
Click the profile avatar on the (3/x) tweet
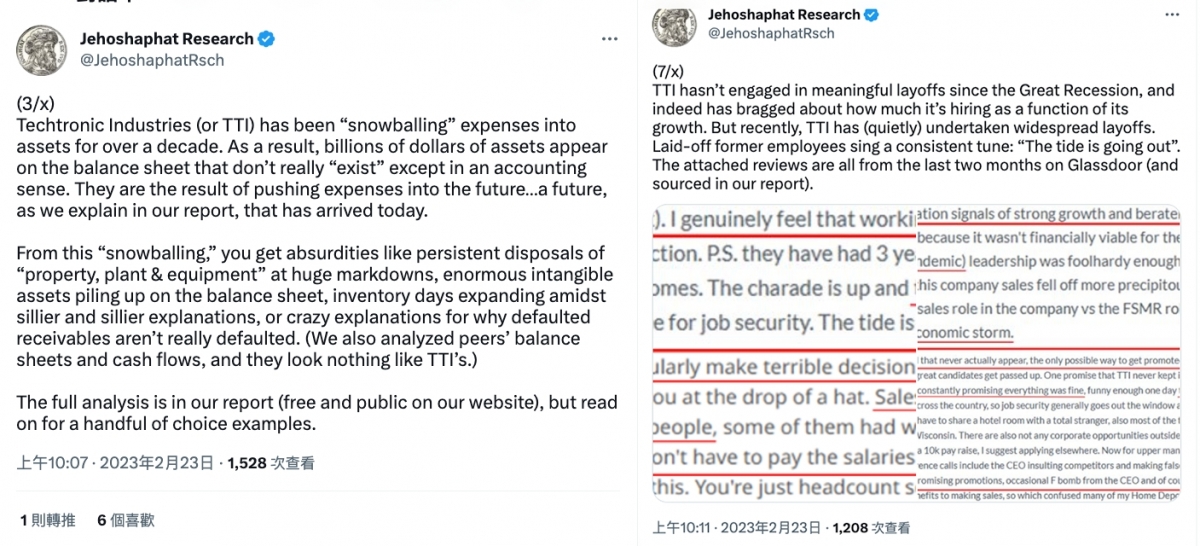pyautogui.click(x=41, y=50)
